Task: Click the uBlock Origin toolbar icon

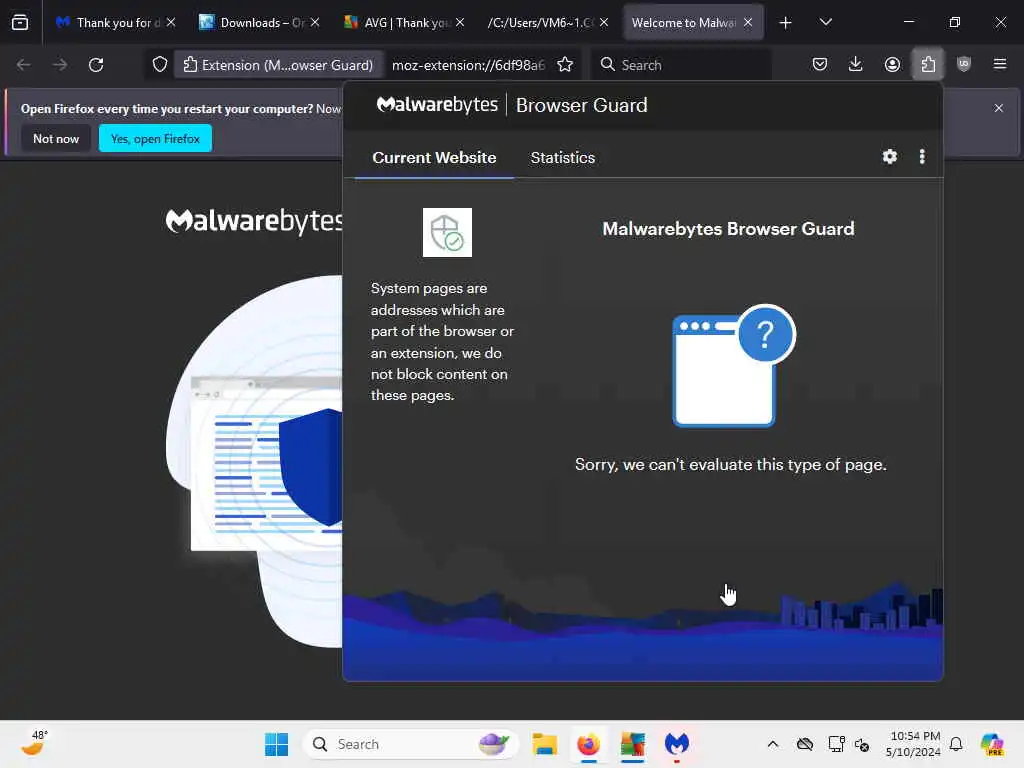Action: coord(964,64)
